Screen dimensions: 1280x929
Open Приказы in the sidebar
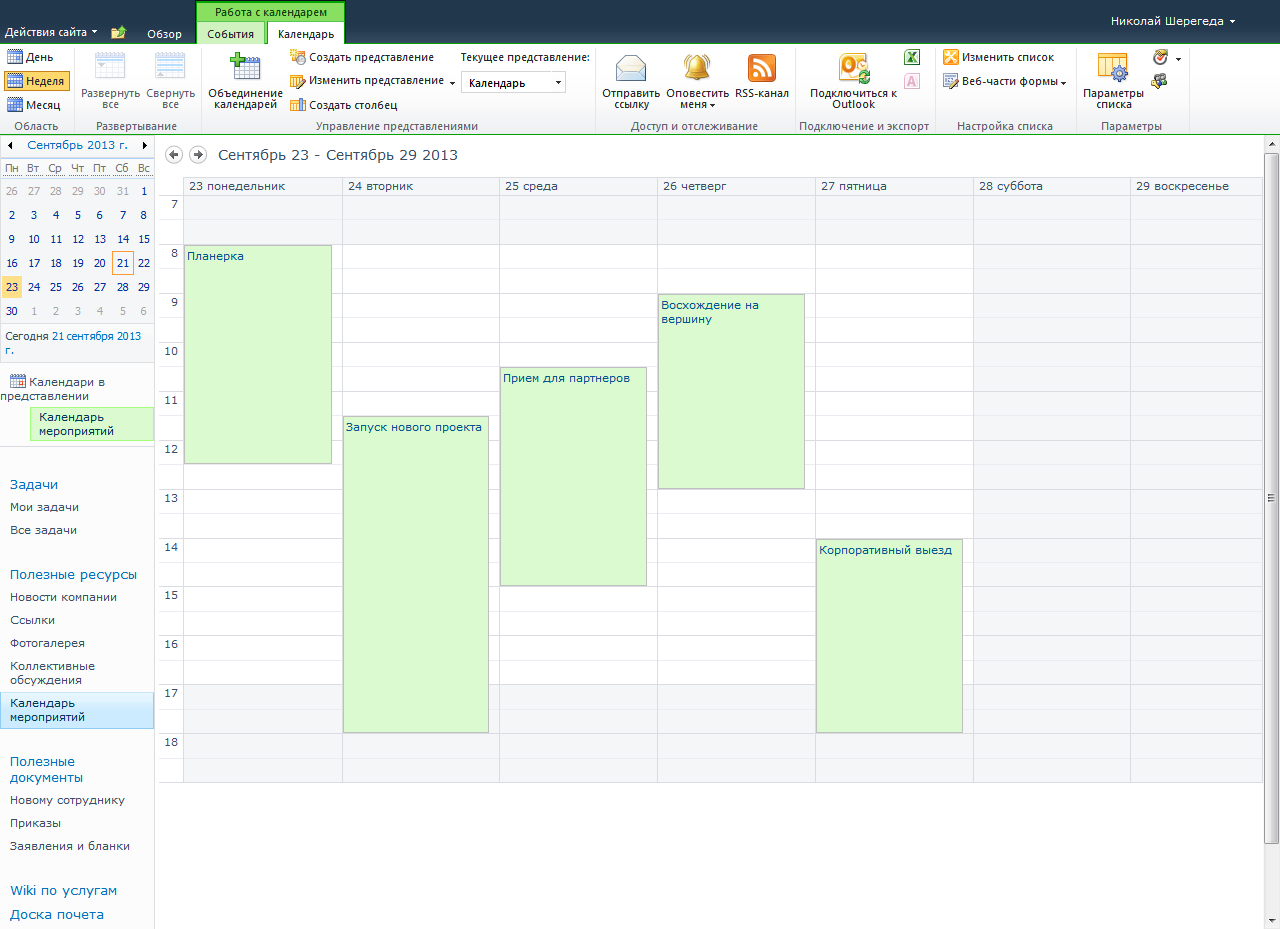tap(35, 823)
